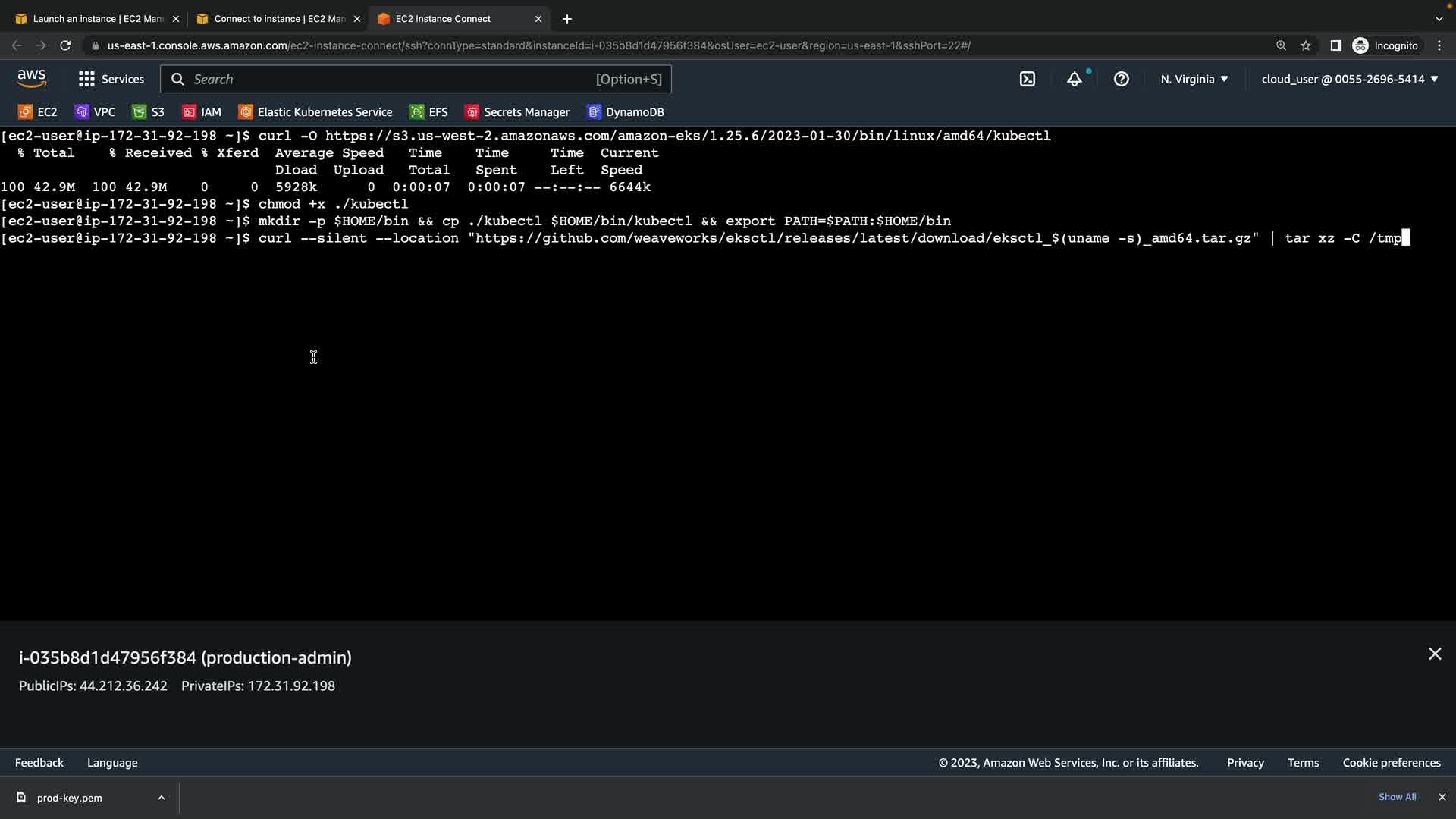The image size is (1456, 819).
Task: Expand the cloud_user account menu
Action: [x=1349, y=79]
